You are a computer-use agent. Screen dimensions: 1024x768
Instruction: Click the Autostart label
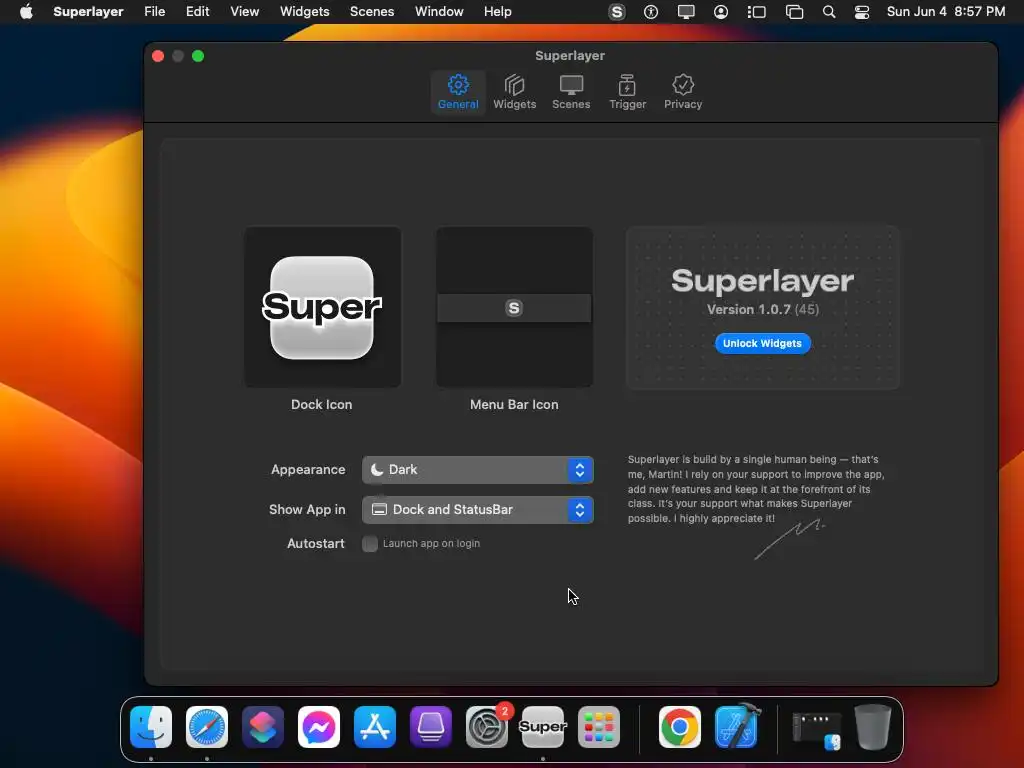tap(315, 543)
